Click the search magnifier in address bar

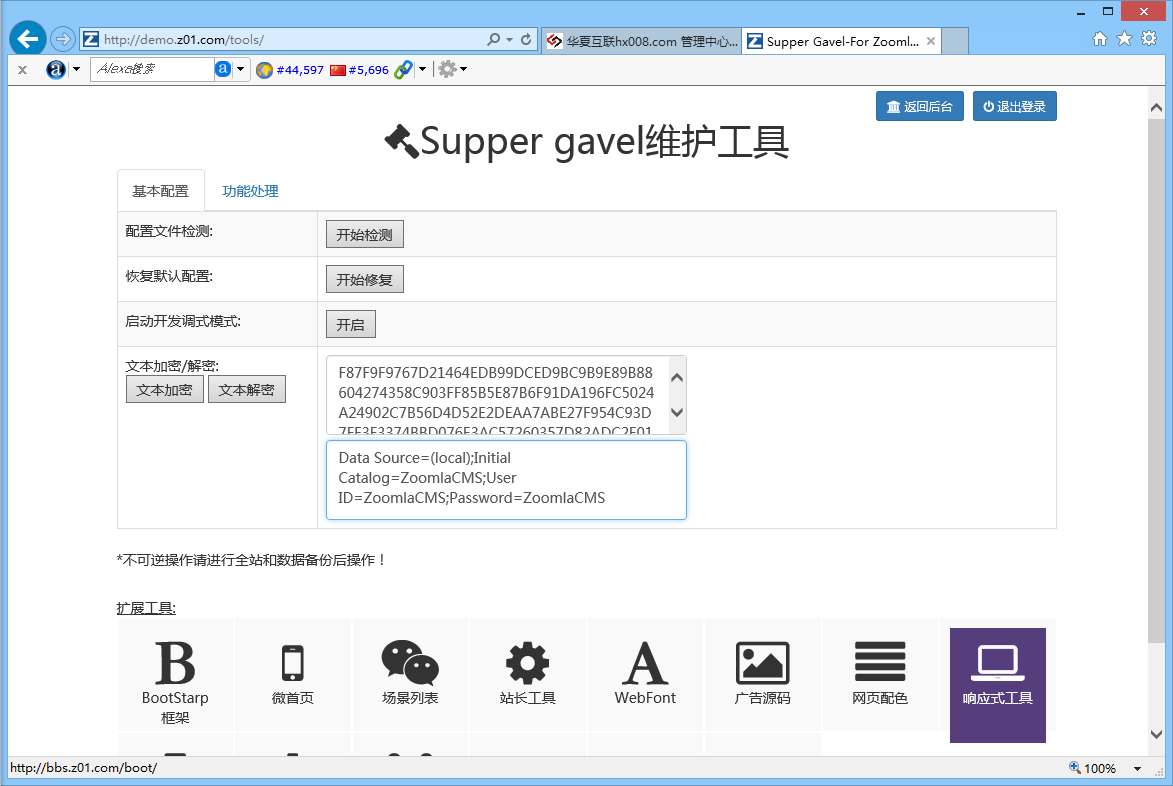(x=493, y=39)
